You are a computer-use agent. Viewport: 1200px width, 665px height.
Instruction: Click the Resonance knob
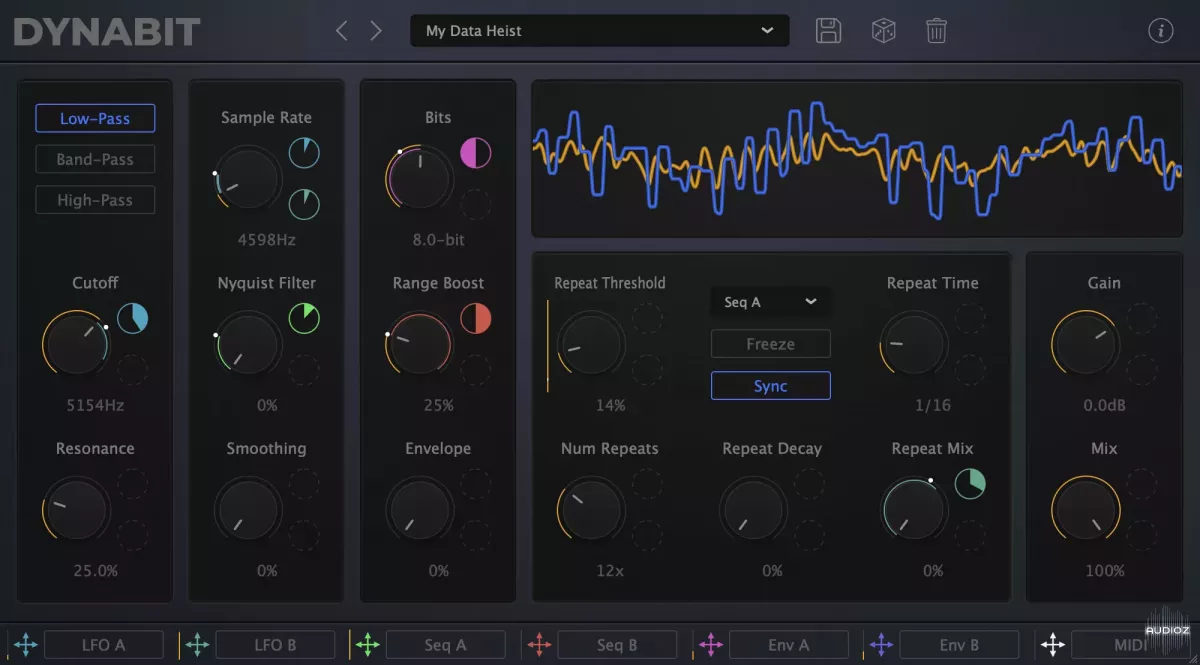[76, 509]
